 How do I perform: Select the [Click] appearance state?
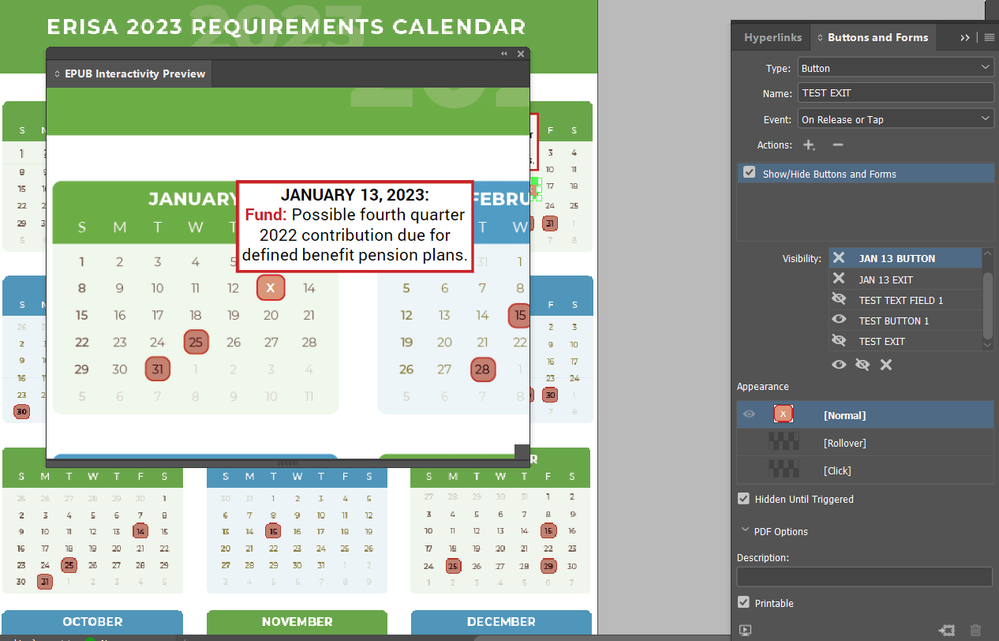[865, 470]
